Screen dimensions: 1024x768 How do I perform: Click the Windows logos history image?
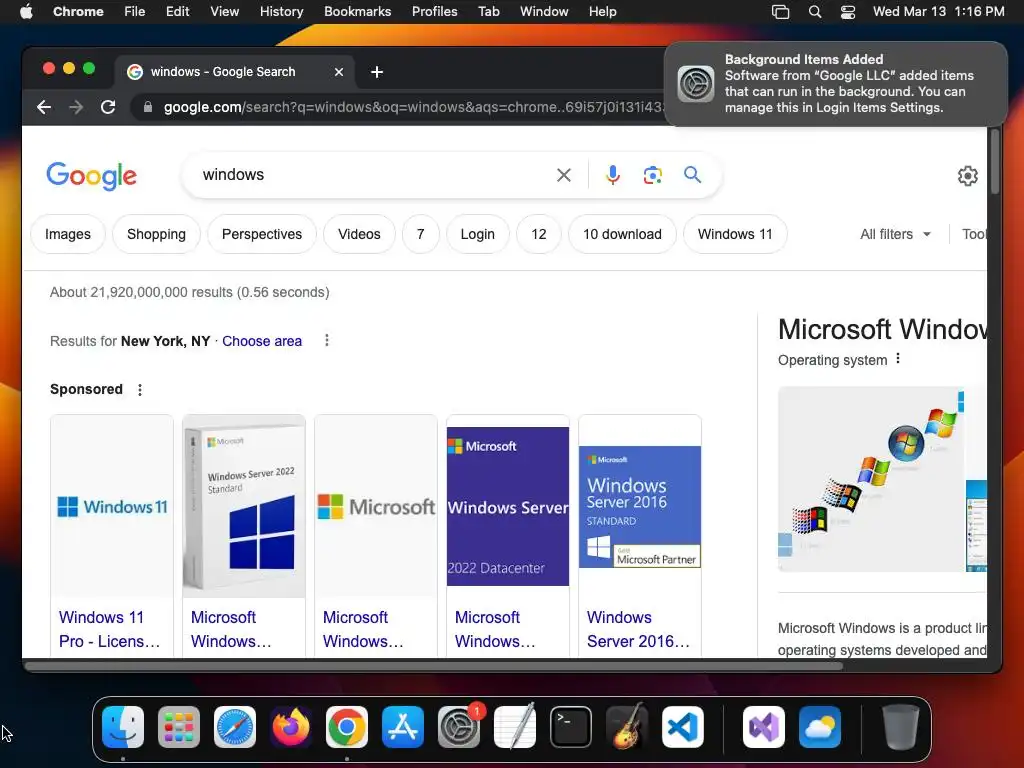pyautogui.click(x=871, y=479)
